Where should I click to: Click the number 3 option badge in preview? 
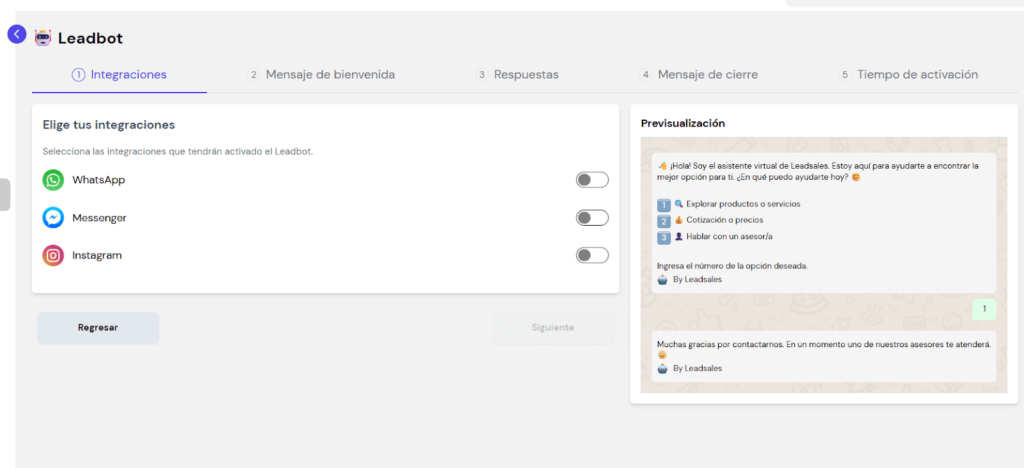pyautogui.click(x=664, y=238)
